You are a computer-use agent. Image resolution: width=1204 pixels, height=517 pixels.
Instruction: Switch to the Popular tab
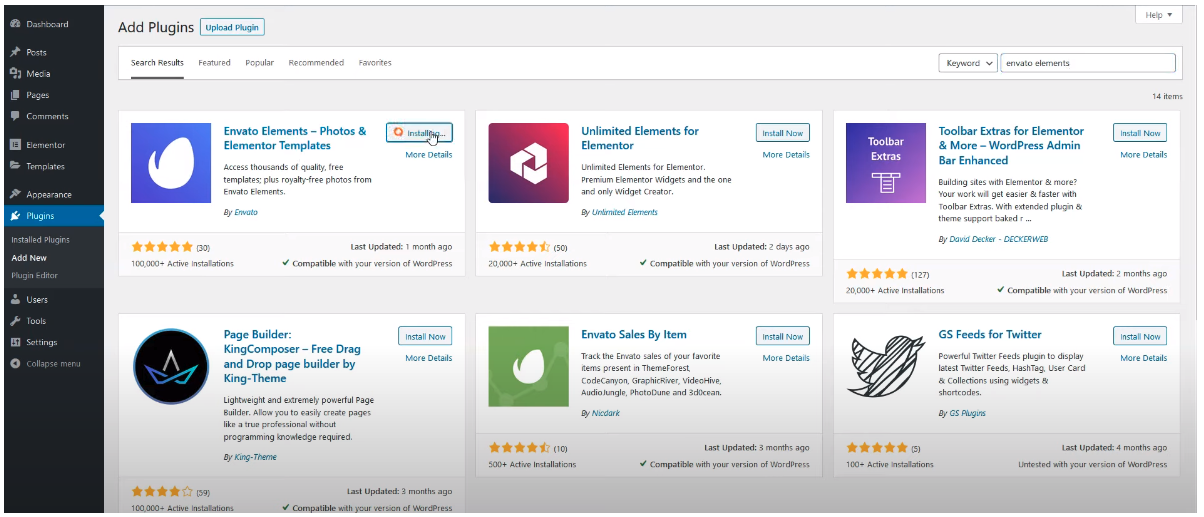(x=259, y=63)
